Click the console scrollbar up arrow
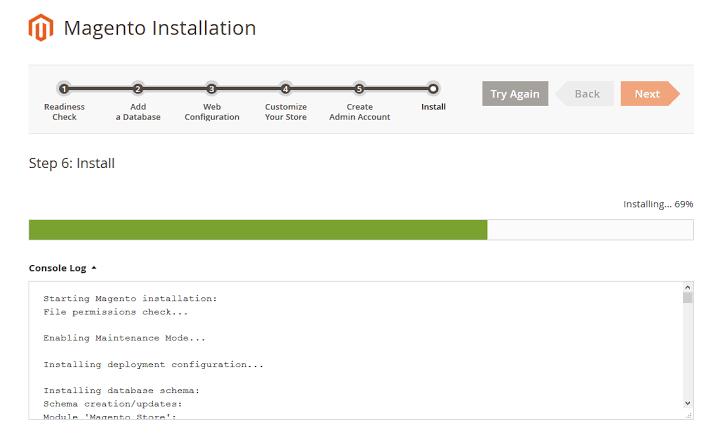This screenshot has height=428, width=716. point(688,287)
